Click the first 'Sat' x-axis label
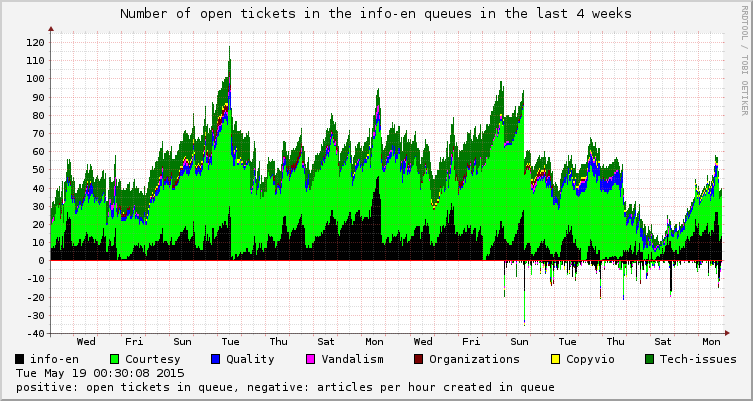This screenshot has height=401, width=753. tap(326, 342)
